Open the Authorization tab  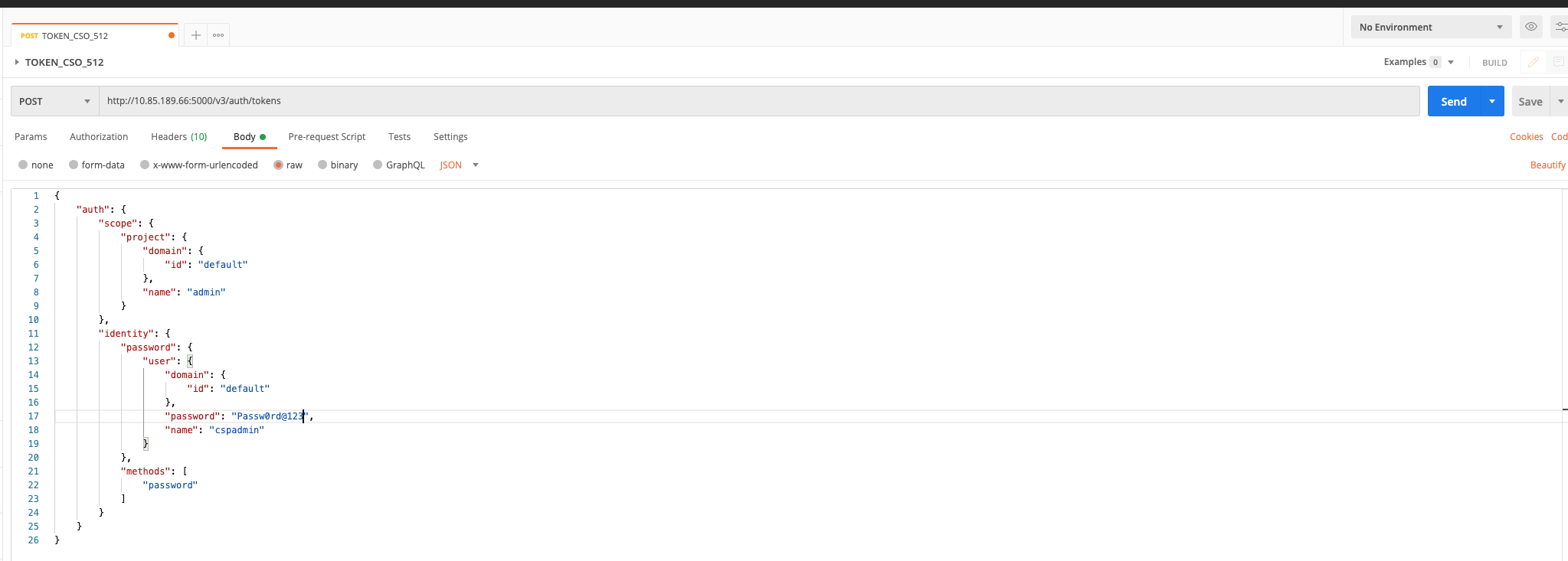98,136
